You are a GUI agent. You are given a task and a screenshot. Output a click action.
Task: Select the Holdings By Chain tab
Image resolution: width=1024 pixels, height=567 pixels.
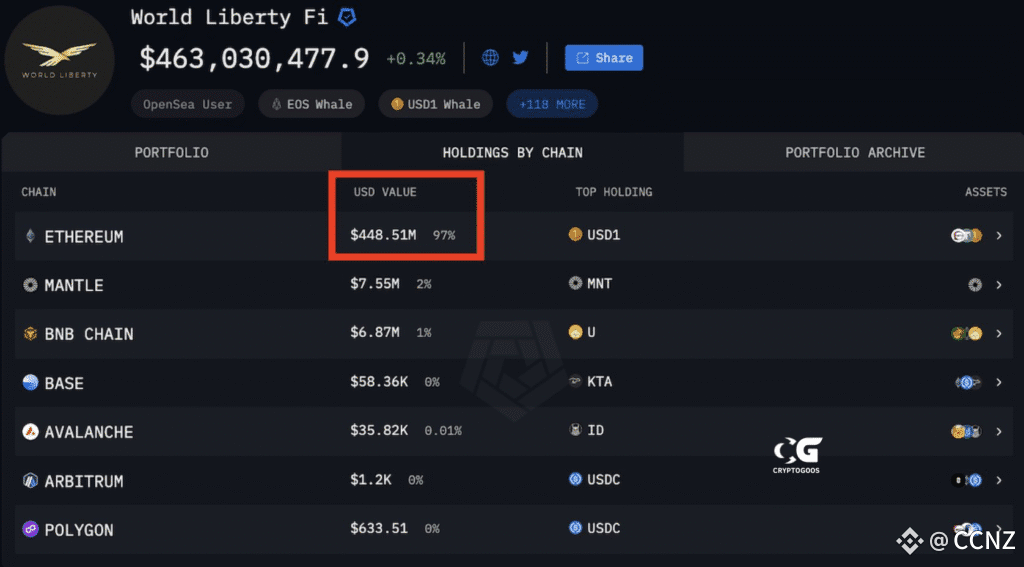click(x=513, y=153)
